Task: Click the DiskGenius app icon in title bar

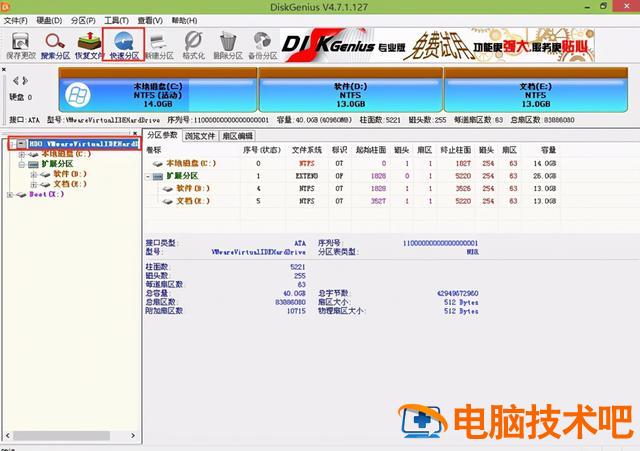Action: pos(5,7)
